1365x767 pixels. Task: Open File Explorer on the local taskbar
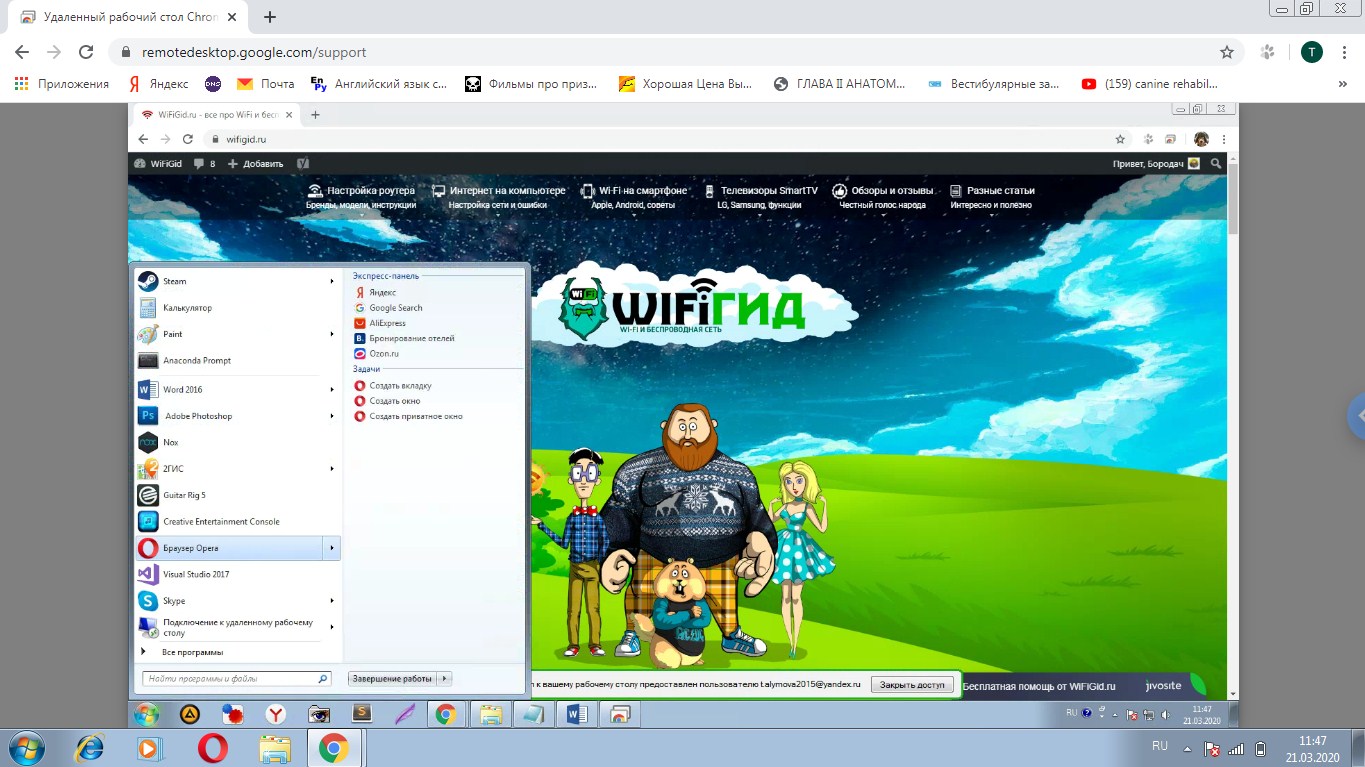point(274,748)
